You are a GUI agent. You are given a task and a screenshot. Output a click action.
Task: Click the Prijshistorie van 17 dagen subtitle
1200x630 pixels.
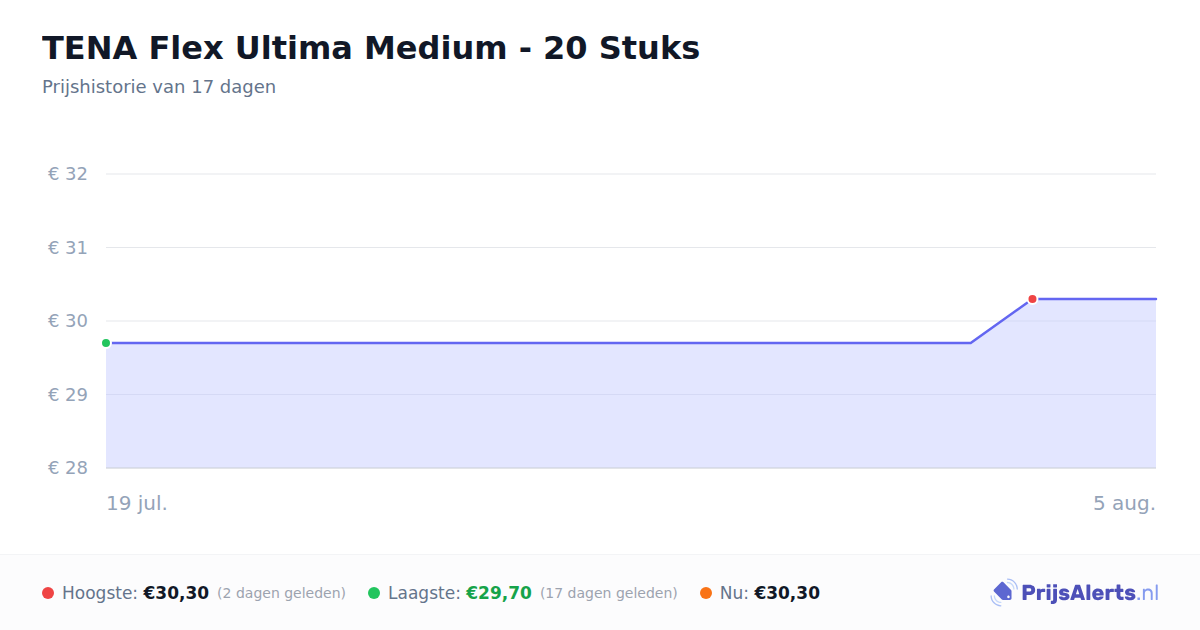pyautogui.click(x=159, y=87)
